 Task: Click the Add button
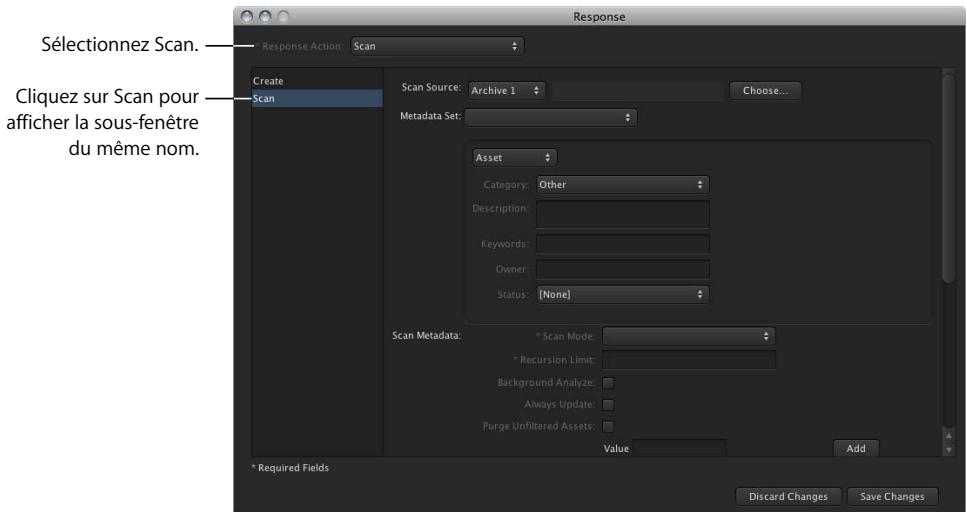click(856, 448)
